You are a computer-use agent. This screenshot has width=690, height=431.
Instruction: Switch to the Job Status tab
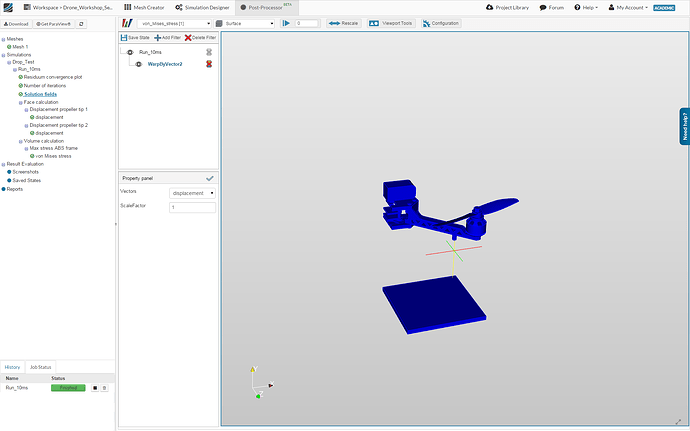(41, 367)
